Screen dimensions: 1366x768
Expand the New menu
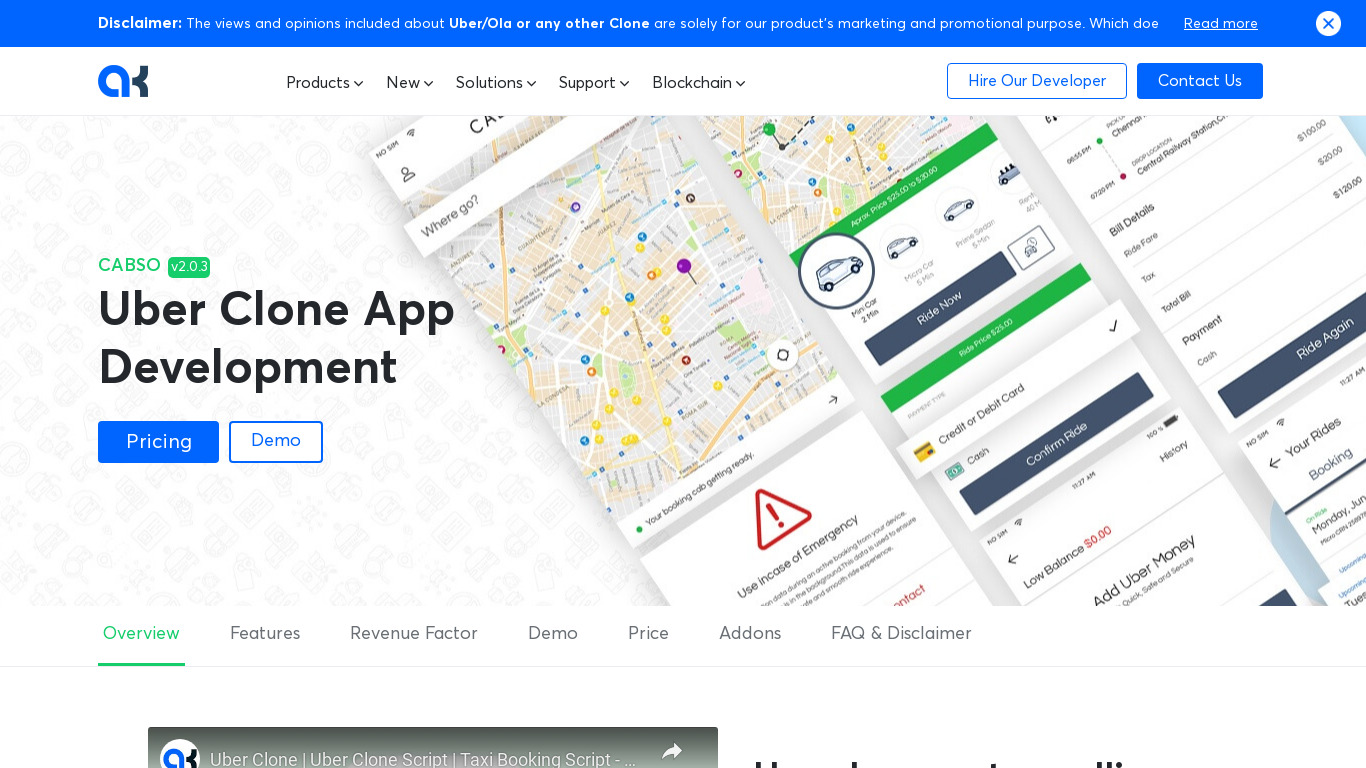click(410, 83)
